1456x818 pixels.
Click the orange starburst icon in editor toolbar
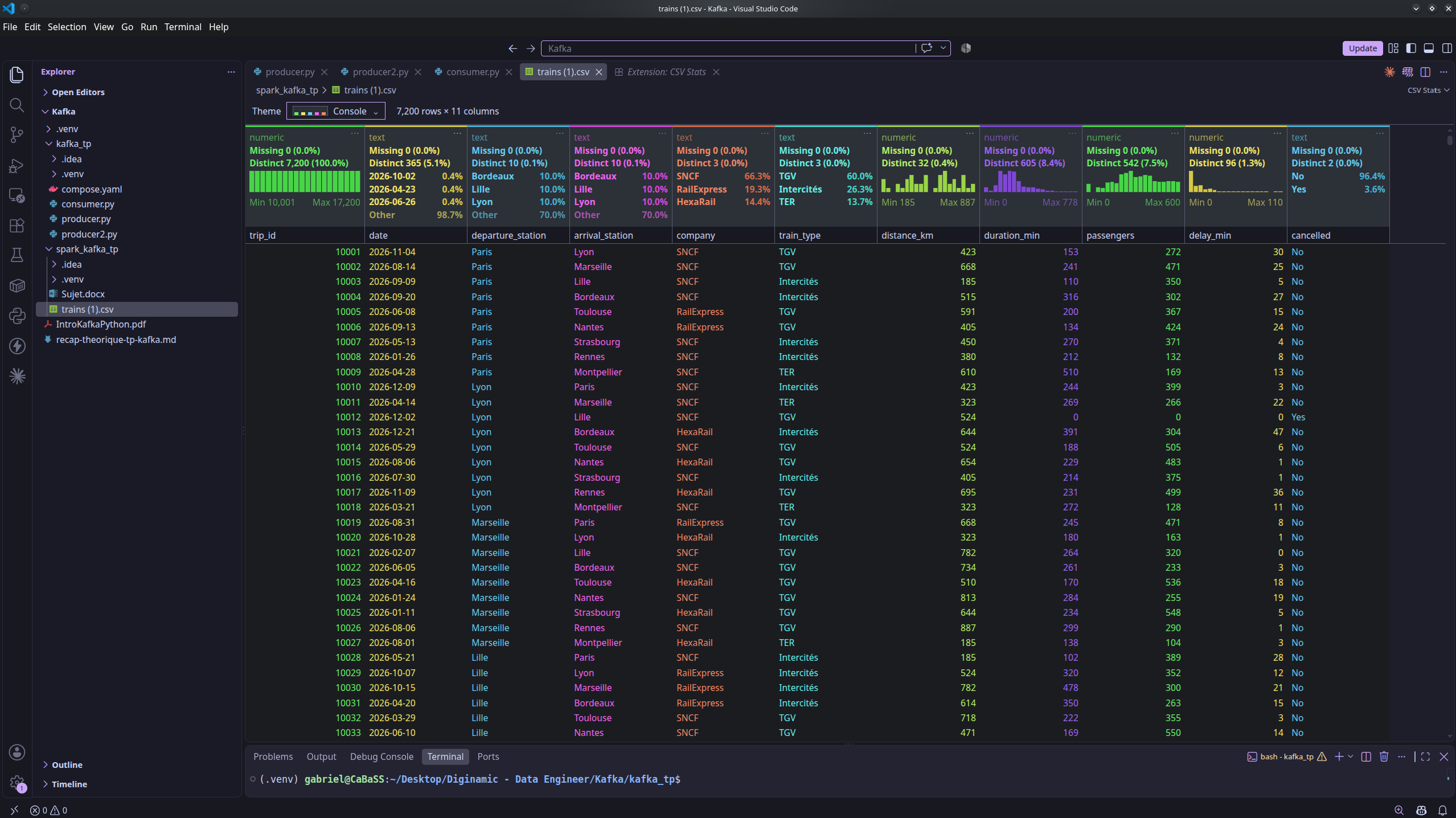1390,72
